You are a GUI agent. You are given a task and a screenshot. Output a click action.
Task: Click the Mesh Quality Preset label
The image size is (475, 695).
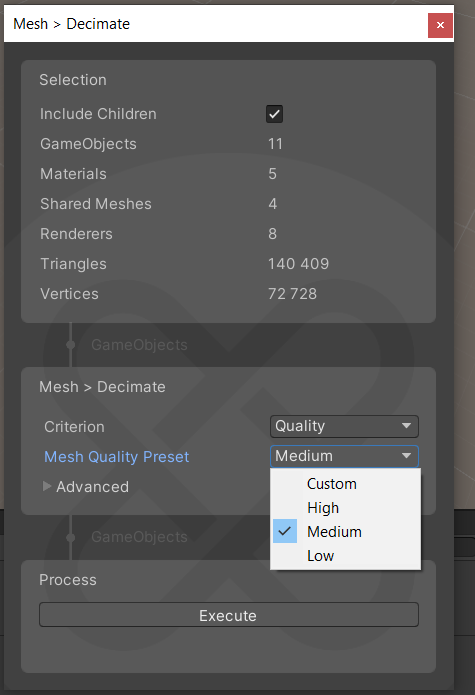[x=117, y=457]
